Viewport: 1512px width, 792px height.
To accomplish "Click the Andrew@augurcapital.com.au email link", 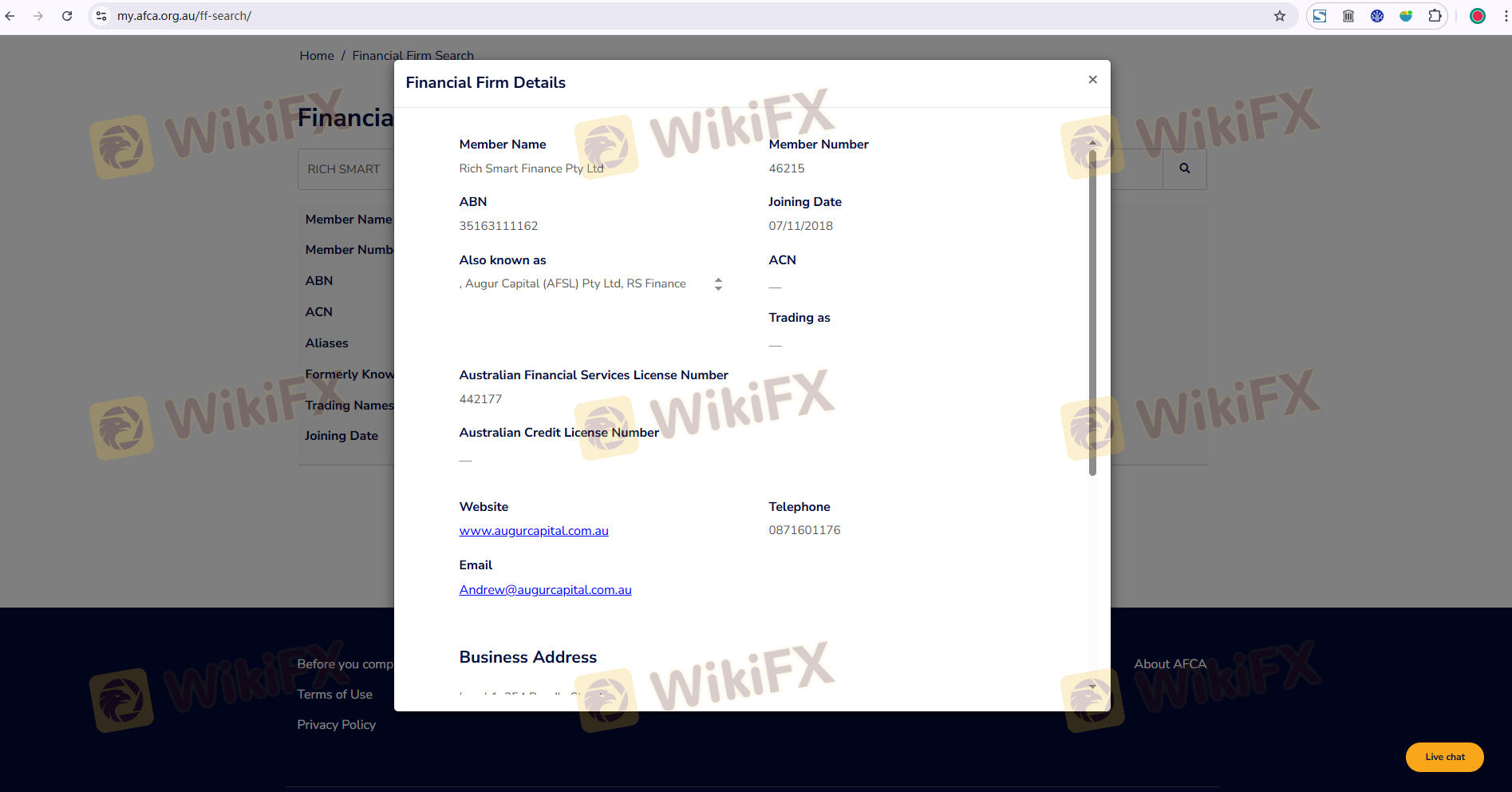I will pyautogui.click(x=546, y=590).
